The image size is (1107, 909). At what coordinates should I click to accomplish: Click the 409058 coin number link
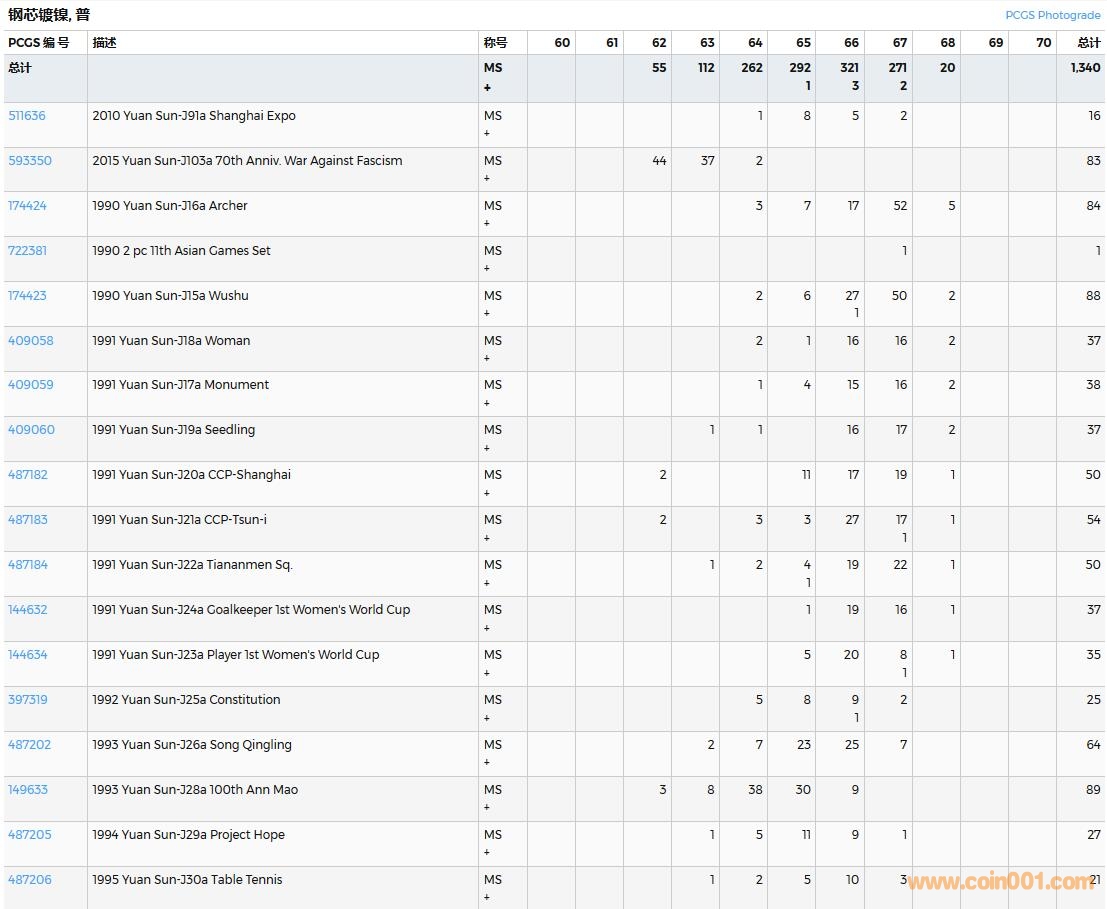[x=31, y=341]
